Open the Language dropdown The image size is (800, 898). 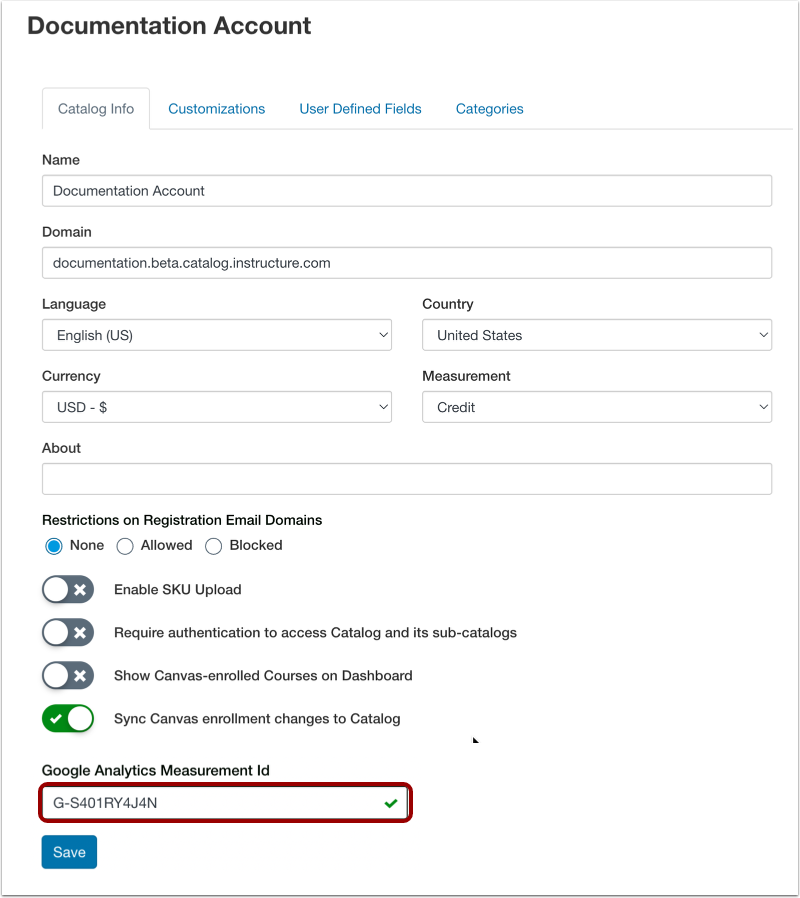pos(217,335)
